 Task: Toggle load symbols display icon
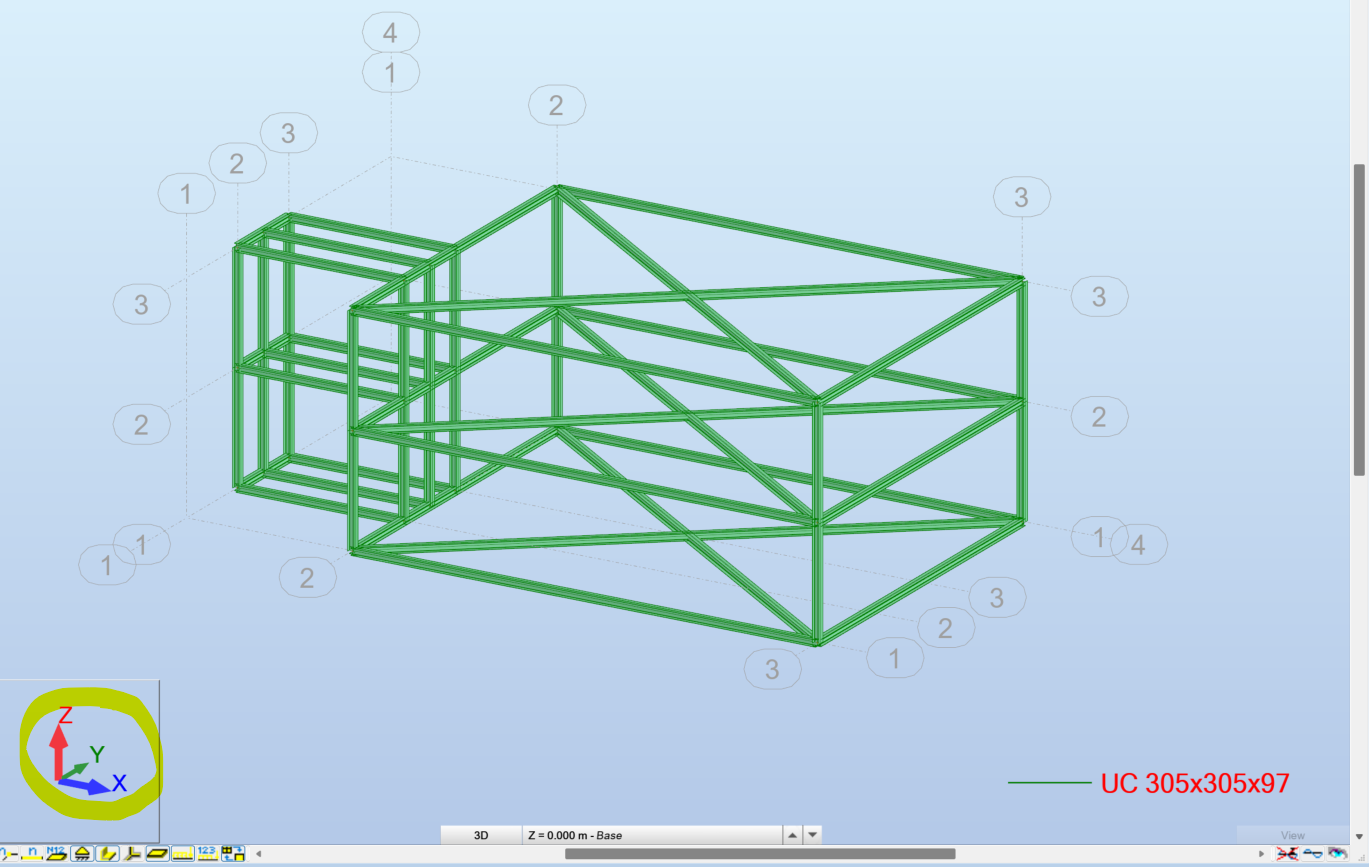(182, 854)
